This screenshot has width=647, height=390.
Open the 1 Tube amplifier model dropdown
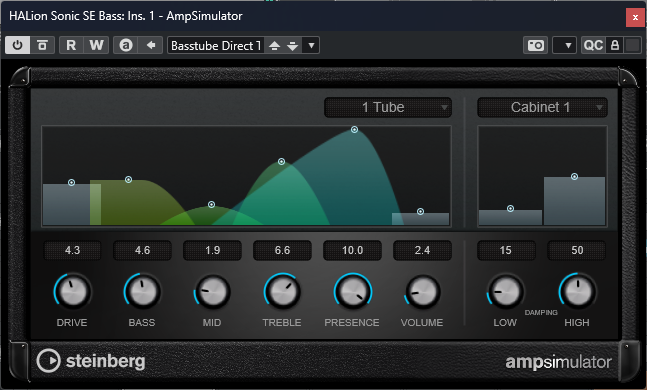point(388,107)
